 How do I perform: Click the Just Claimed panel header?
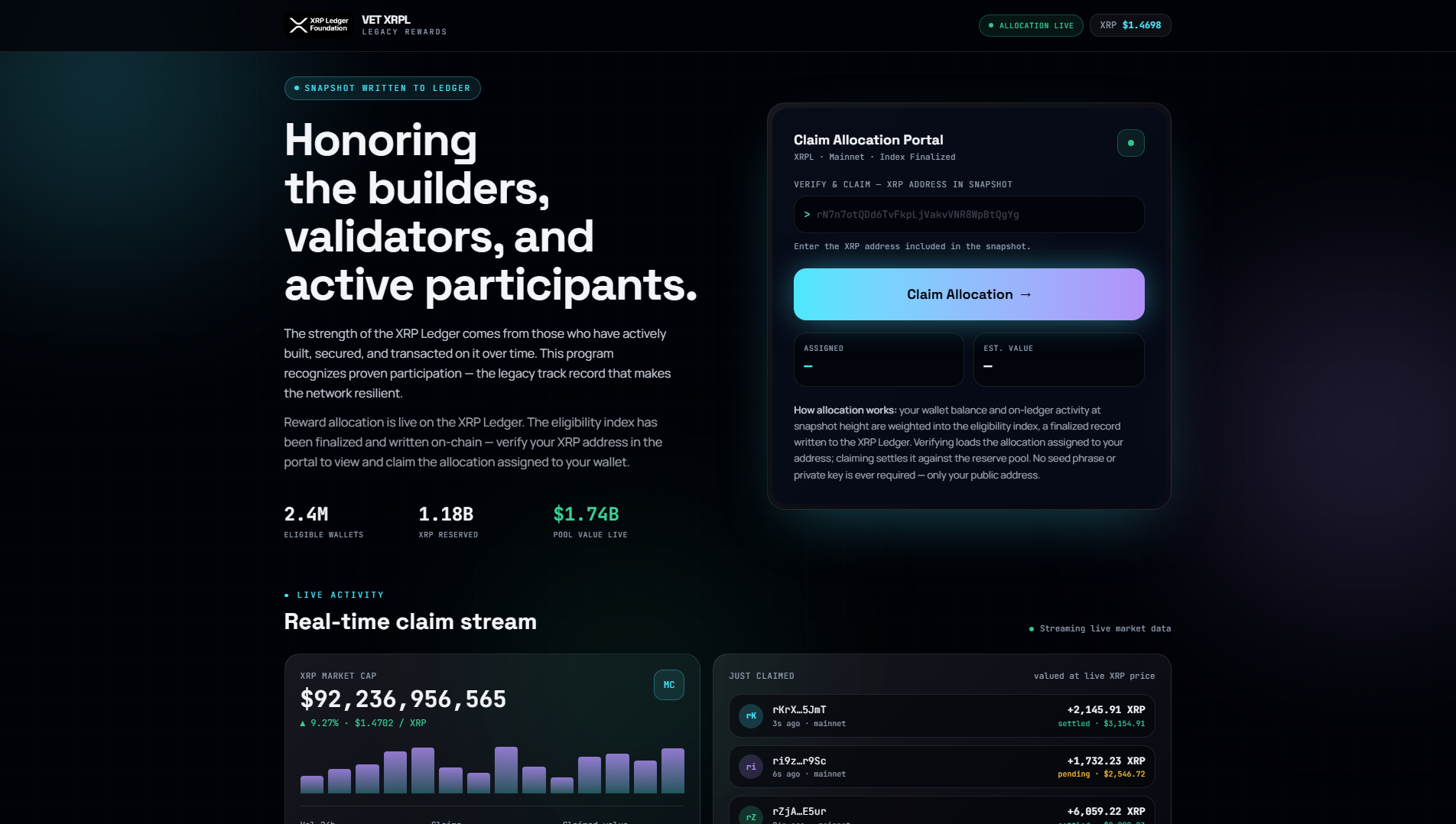[x=762, y=676]
